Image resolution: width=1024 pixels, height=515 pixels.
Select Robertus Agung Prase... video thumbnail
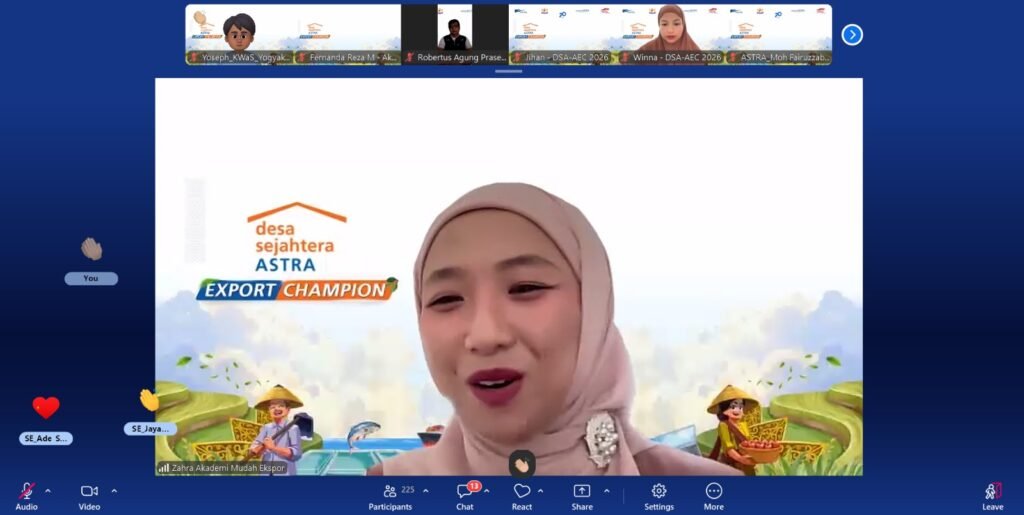pos(455,35)
